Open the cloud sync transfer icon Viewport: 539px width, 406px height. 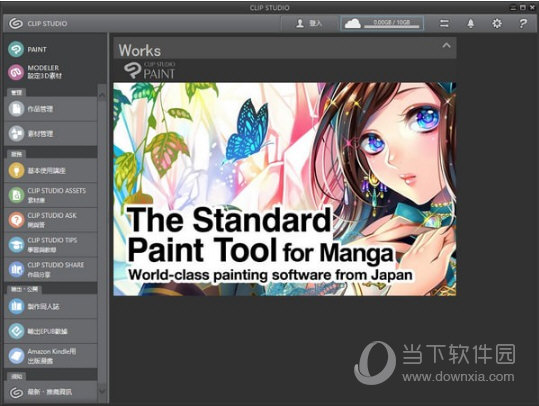tap(444, 23)
